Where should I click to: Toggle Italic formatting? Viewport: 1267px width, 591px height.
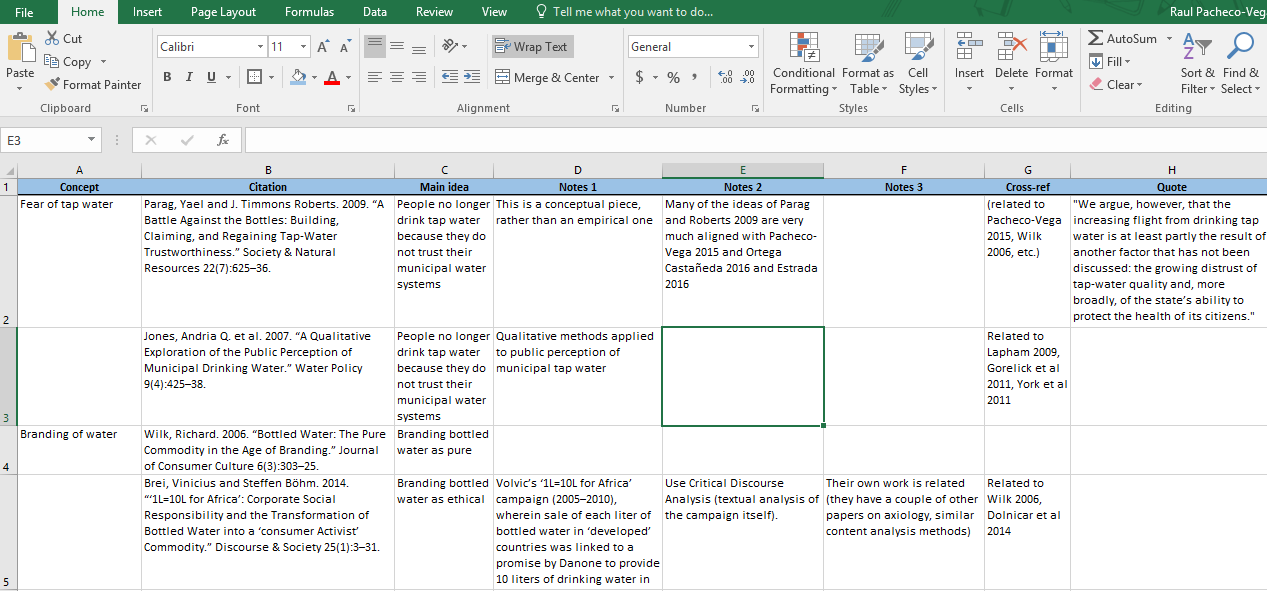pos(188,76)
